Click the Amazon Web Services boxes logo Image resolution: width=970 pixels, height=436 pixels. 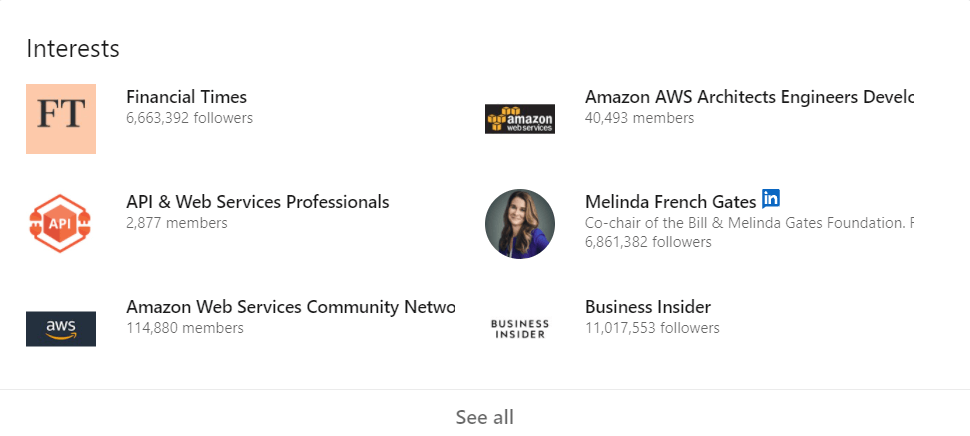tap(519, 119)
